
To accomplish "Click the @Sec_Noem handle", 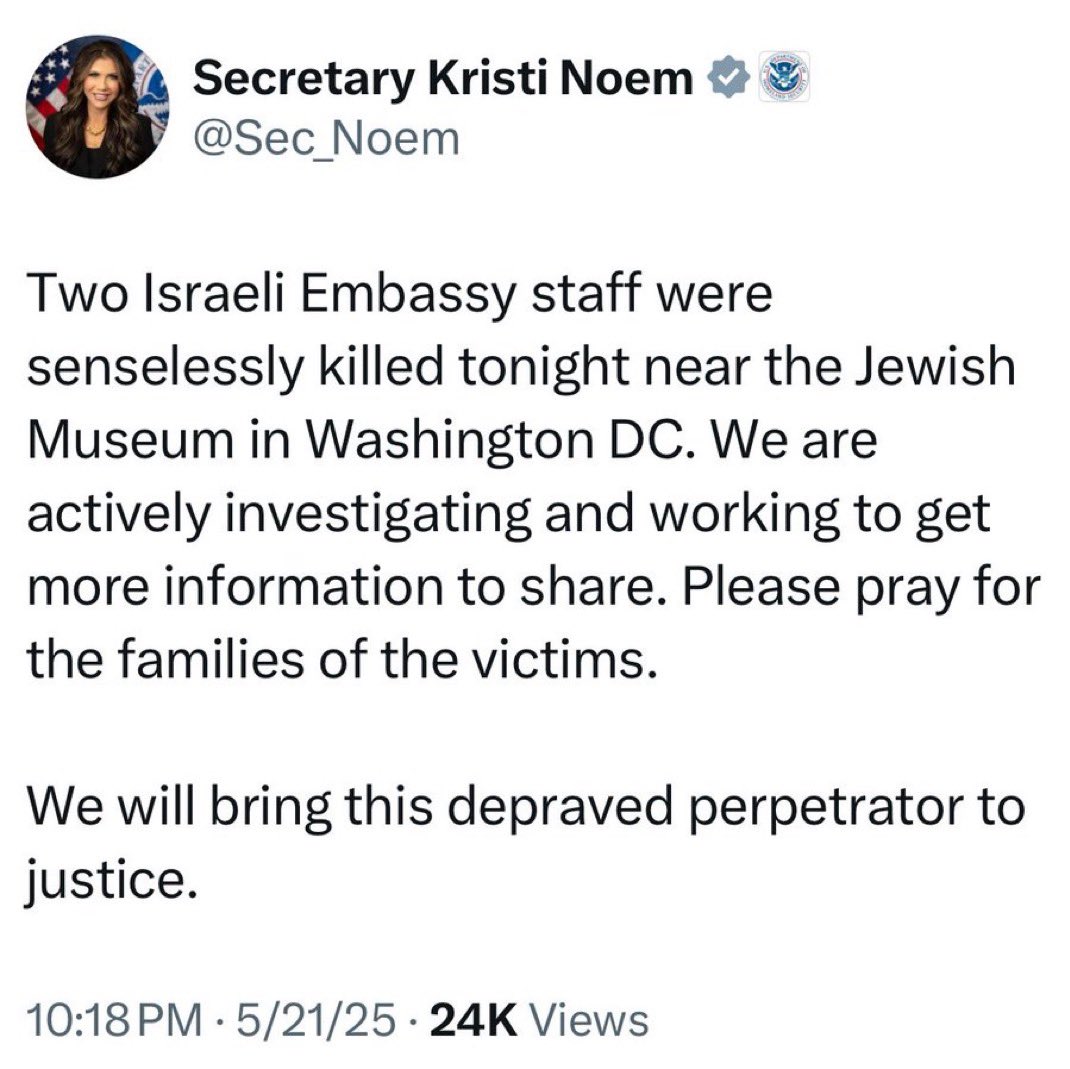I will click(325, 138).
